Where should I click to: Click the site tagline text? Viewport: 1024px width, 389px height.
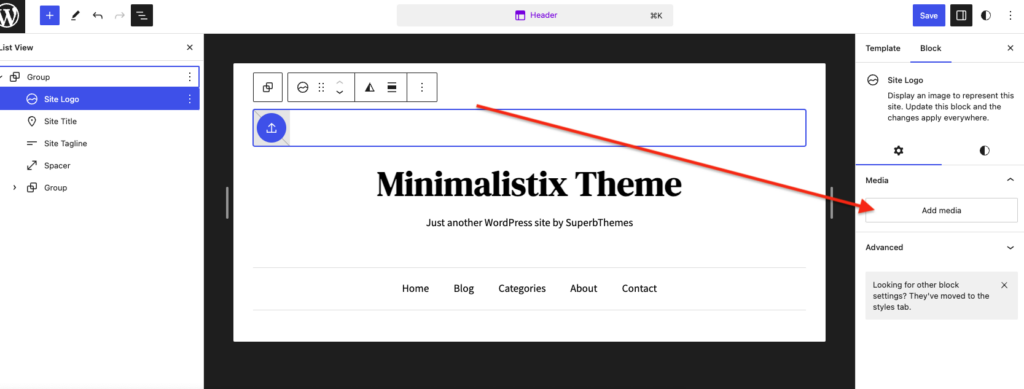[x=530, y=223]
